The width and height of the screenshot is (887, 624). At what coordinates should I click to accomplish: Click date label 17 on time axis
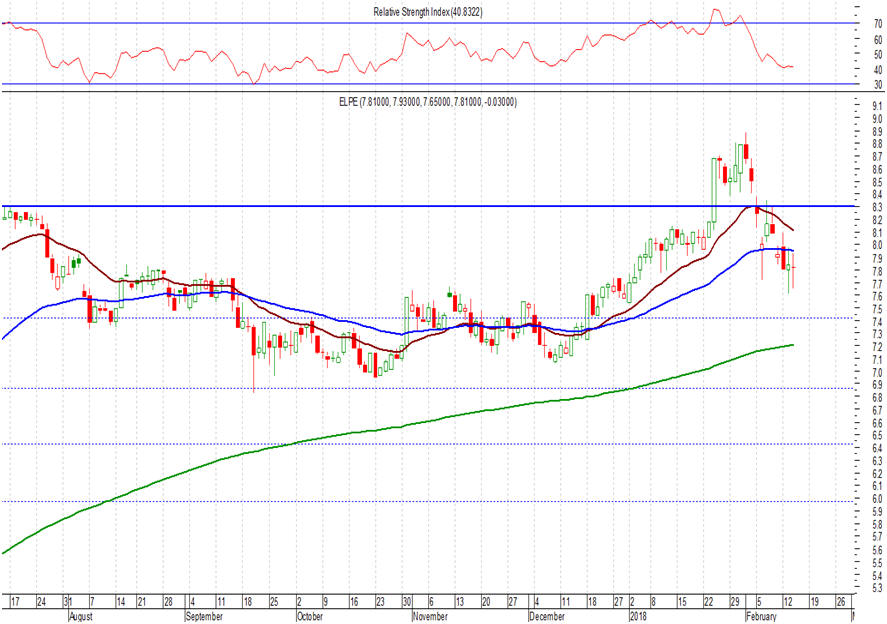pyautogui.click(x=15, y=601)
